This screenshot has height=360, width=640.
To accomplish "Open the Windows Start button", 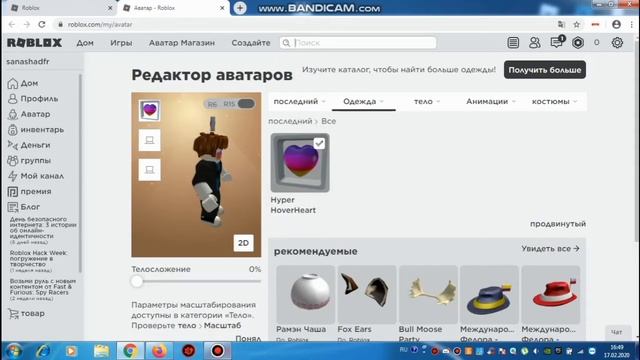I will [x=13, y=351].
